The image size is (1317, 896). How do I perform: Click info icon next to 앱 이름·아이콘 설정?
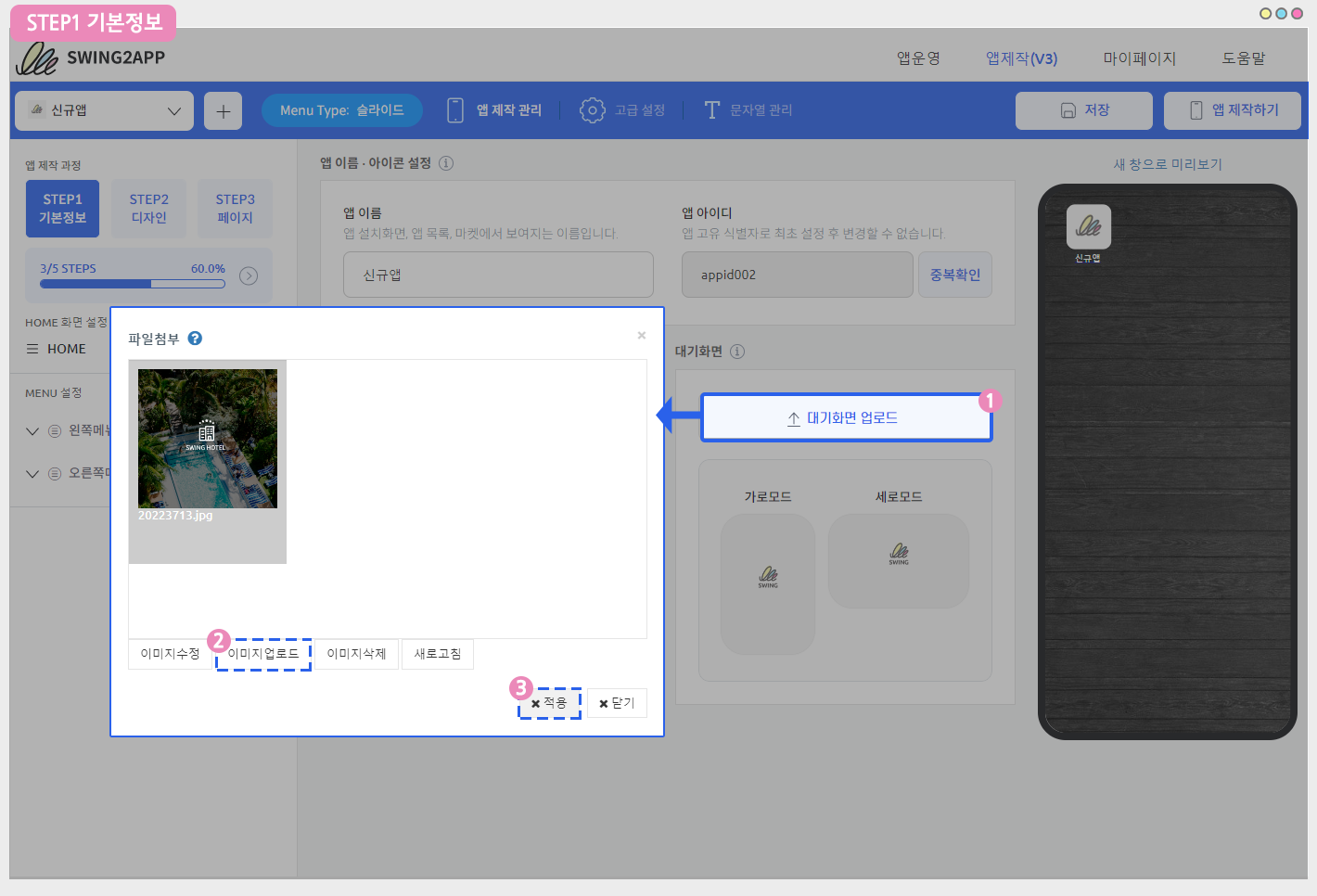pyautogui.click(x=446, y=163)
